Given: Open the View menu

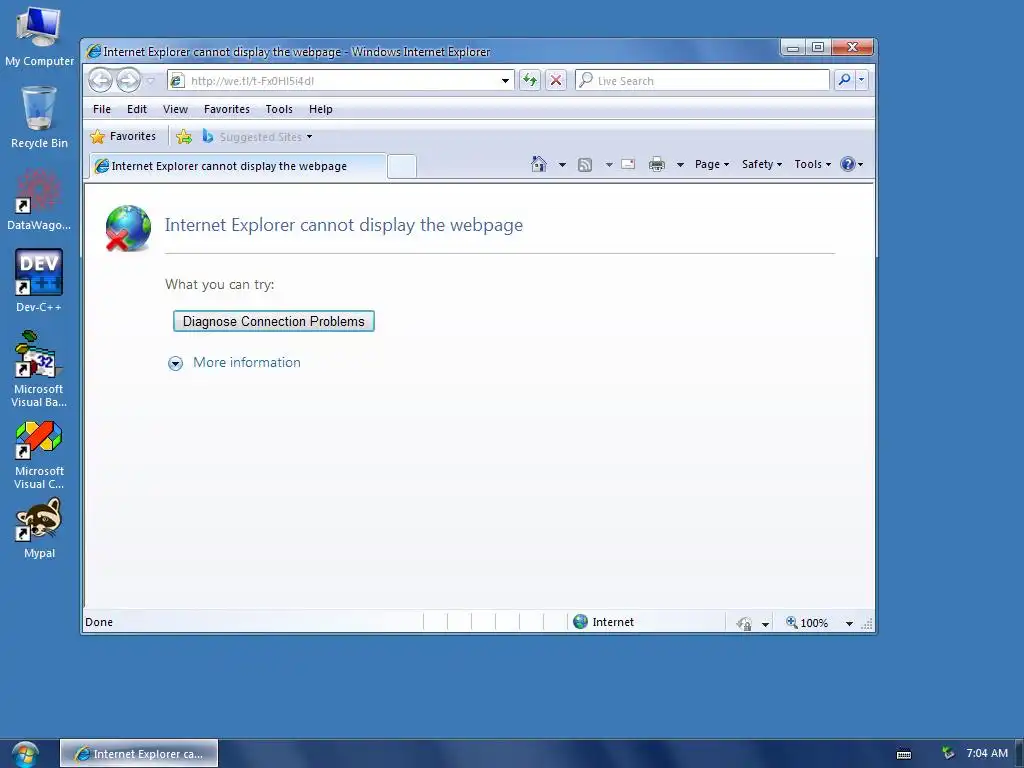Looking at the screenshot, I should 175,109.
